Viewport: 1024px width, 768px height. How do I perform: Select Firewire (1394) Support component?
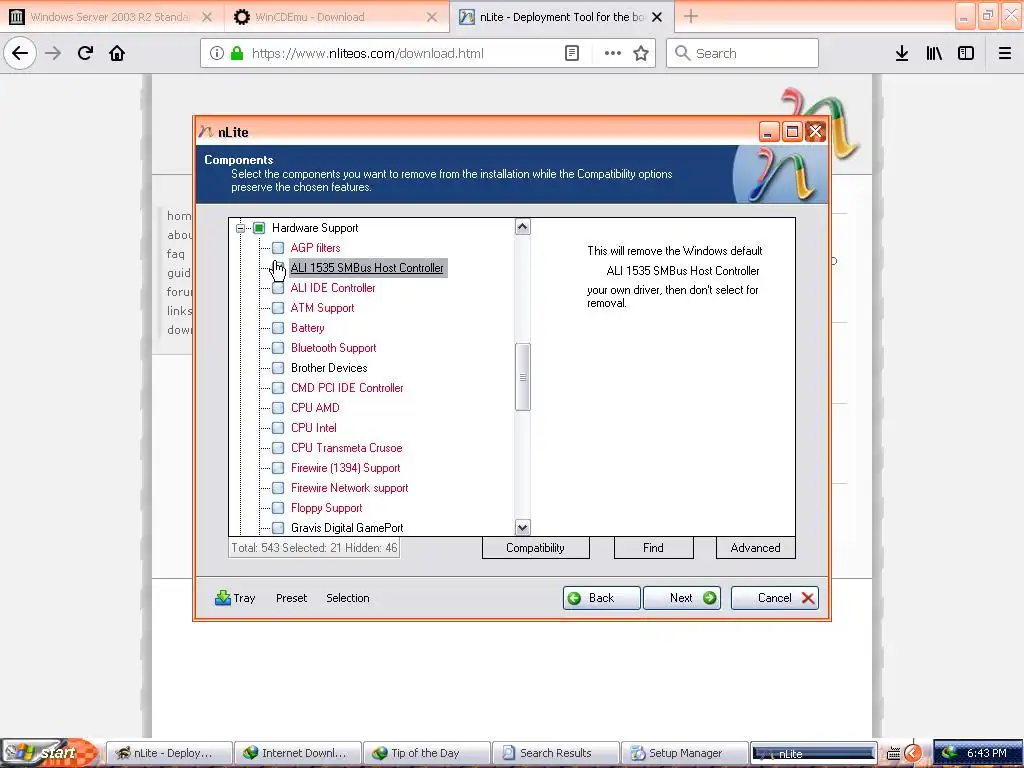345,468
